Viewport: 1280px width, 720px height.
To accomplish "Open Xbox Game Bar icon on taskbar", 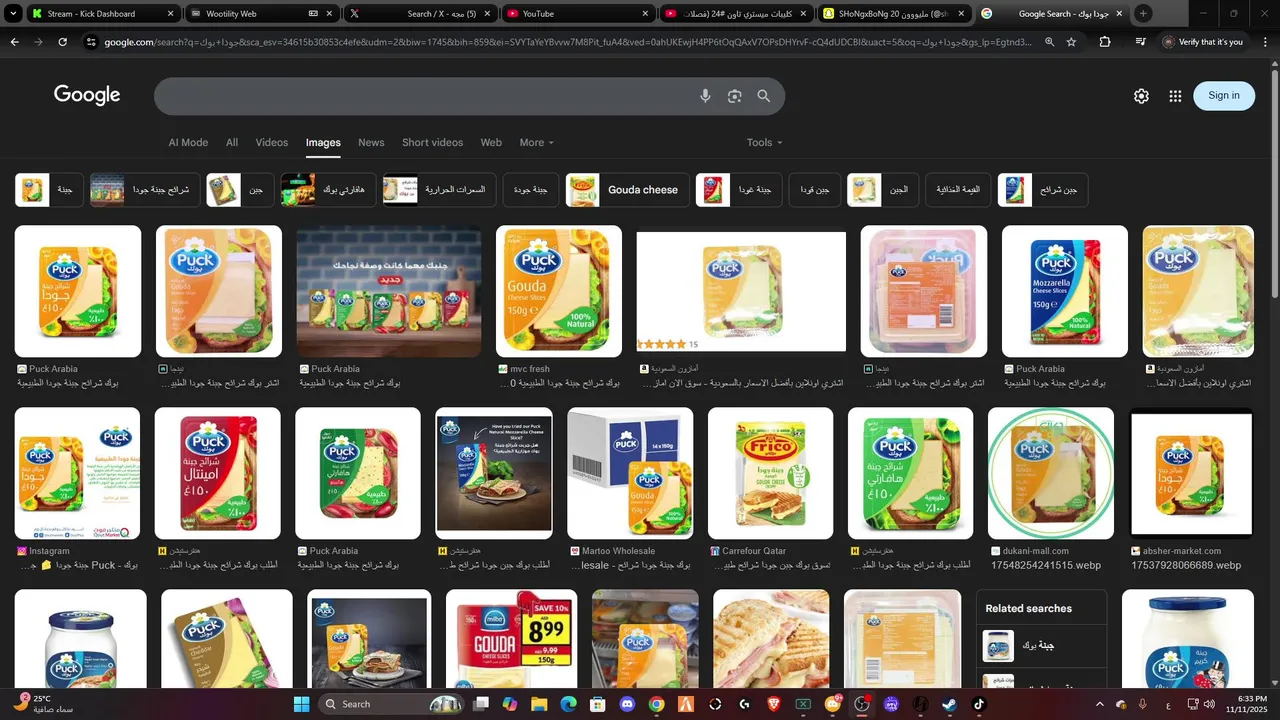I will (803, 704).
